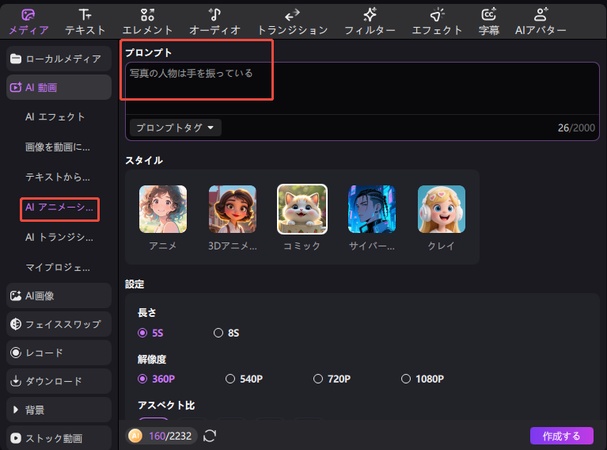
Task: Open the エフェクト (Effects) panel icon
Action: [437, 20]
